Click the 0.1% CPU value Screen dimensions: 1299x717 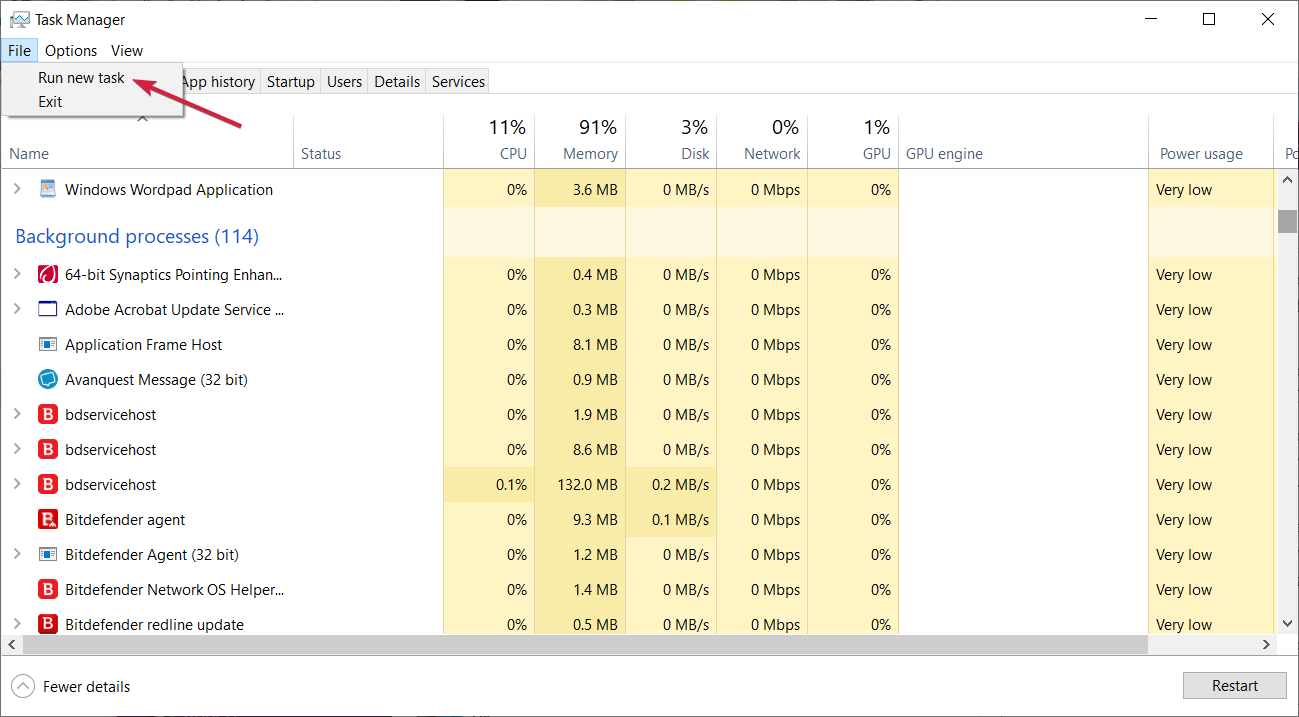tap(511, 484)
